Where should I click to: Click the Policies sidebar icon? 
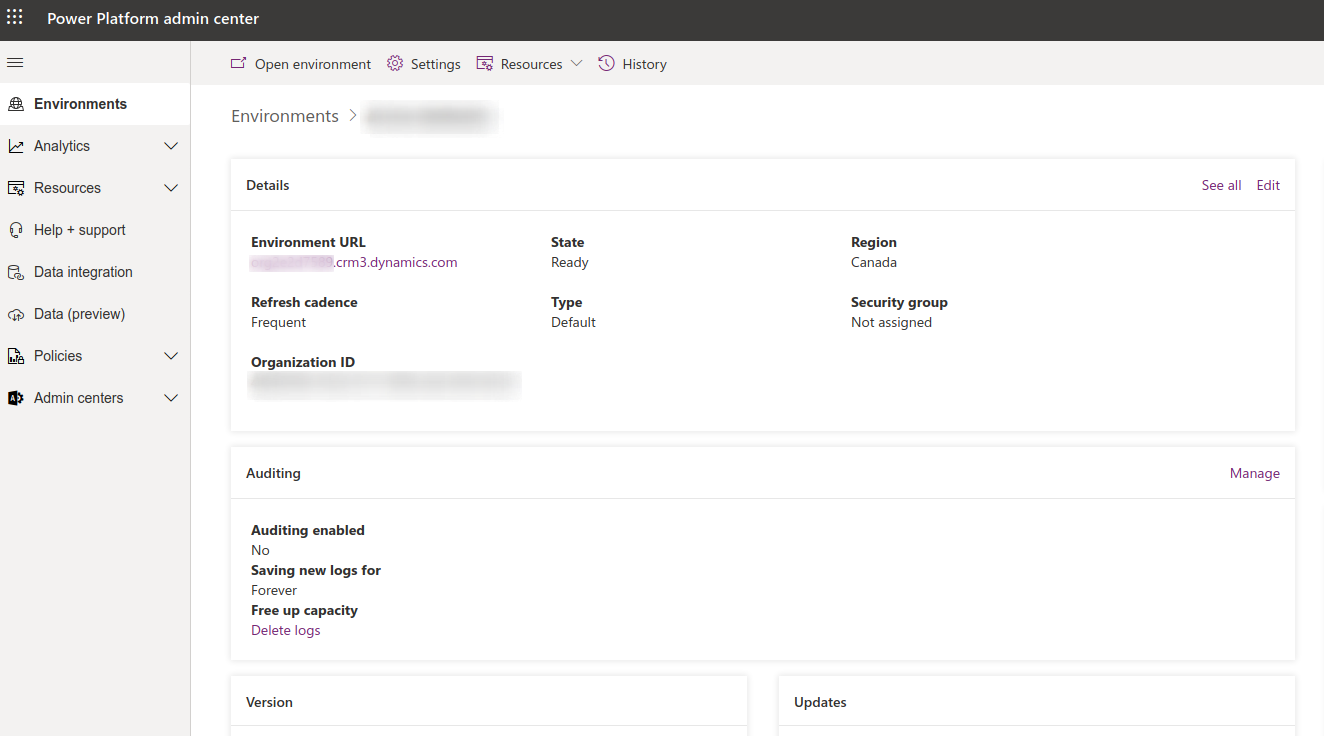[x=16, y=356]
